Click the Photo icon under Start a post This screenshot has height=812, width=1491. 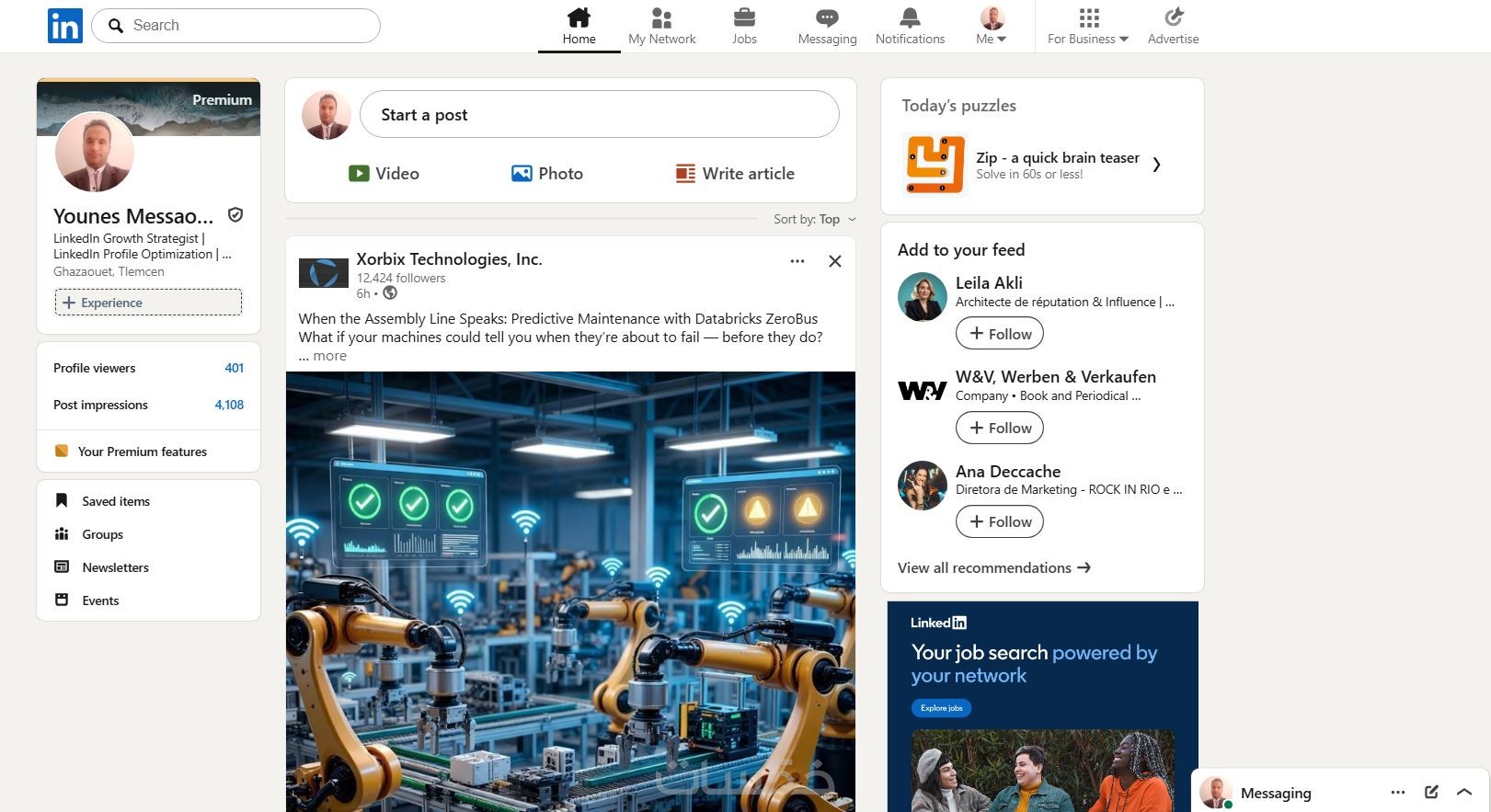click(522, 173)
